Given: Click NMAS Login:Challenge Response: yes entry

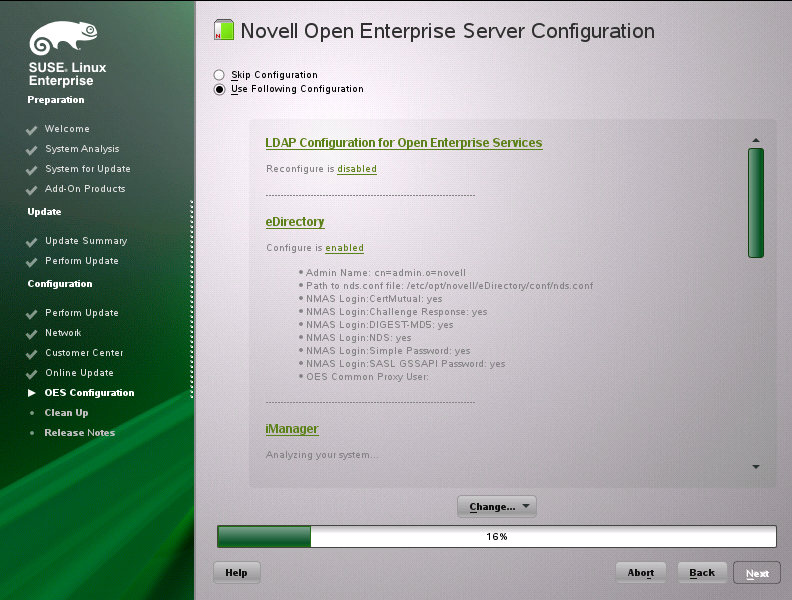Looking at the screenshot, I should (x=397, y=312).
